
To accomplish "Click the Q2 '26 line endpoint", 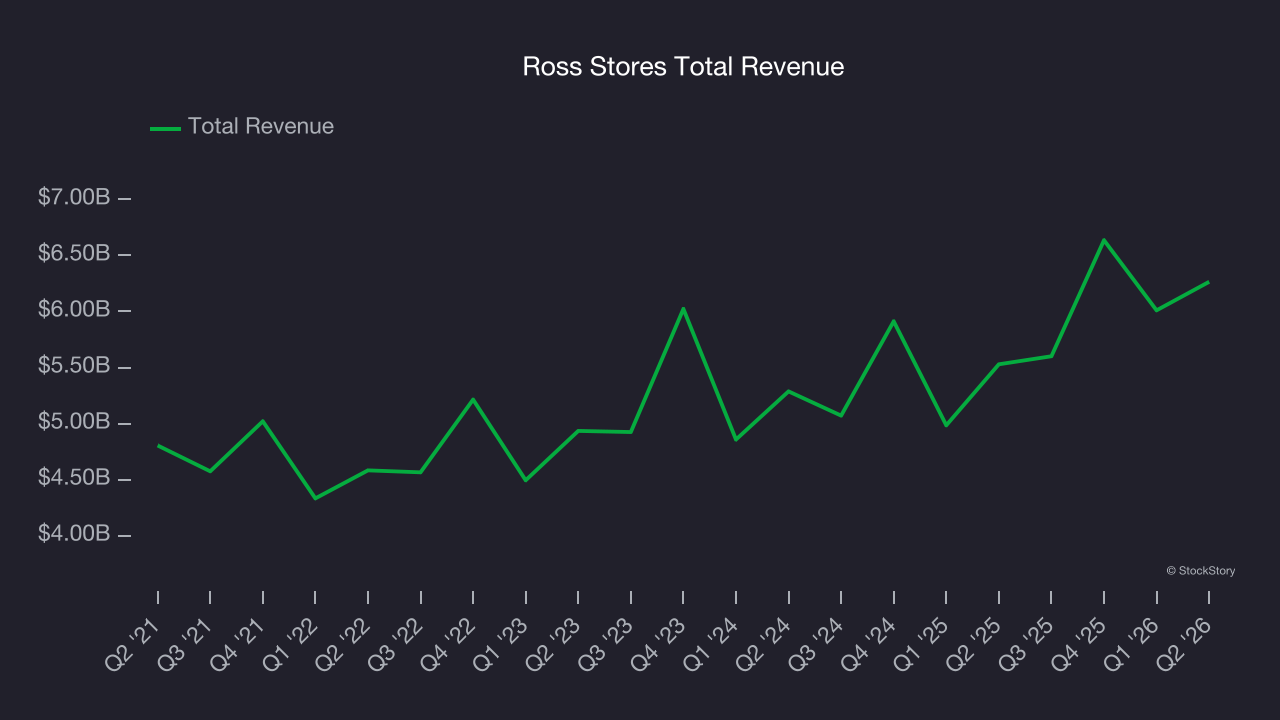I will pos(1208,282).
